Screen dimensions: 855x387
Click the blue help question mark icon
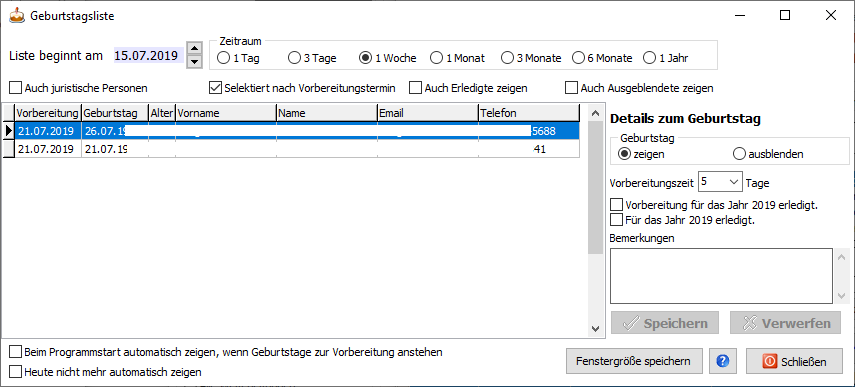[x=723, y=361]
